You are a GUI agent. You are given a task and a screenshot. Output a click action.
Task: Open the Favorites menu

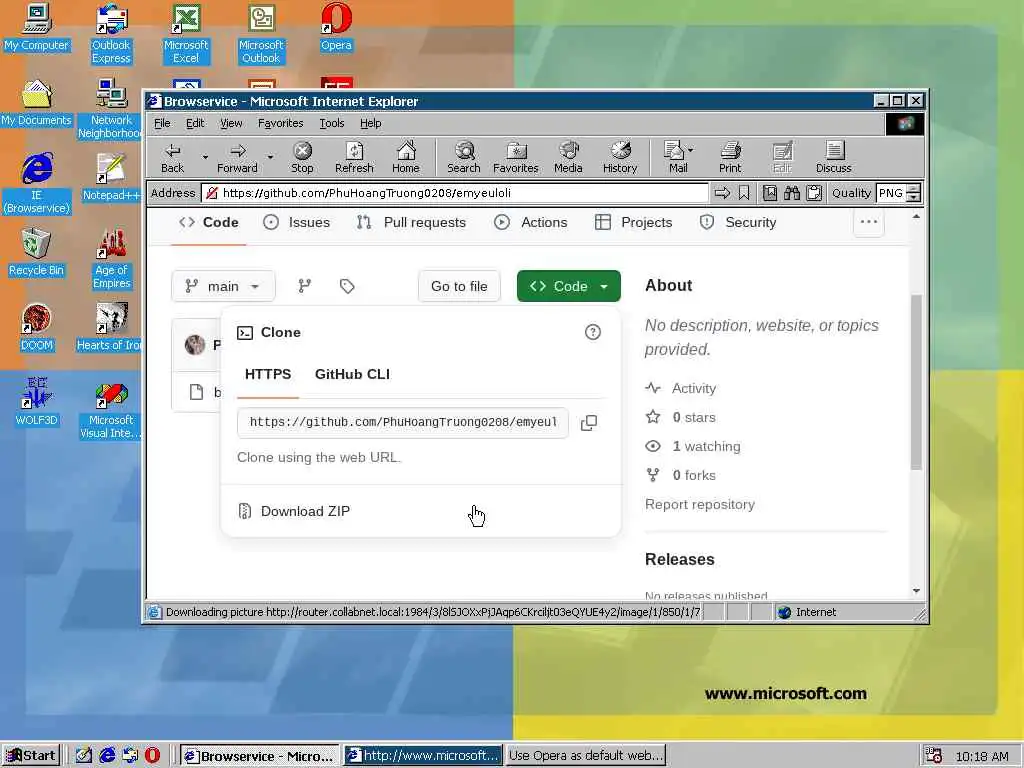pyautogui.click(x=280, y=123)
